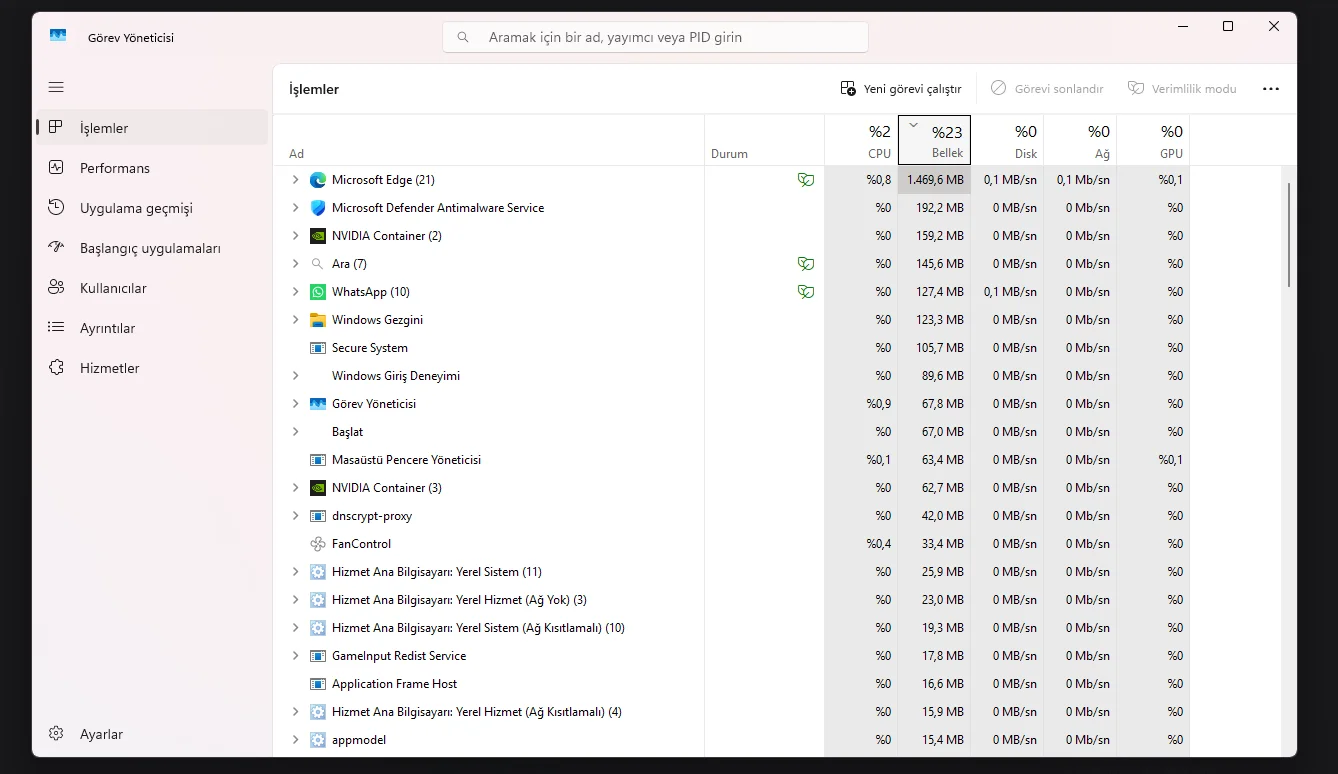Sort processes by CPU column

coord(861,140)
